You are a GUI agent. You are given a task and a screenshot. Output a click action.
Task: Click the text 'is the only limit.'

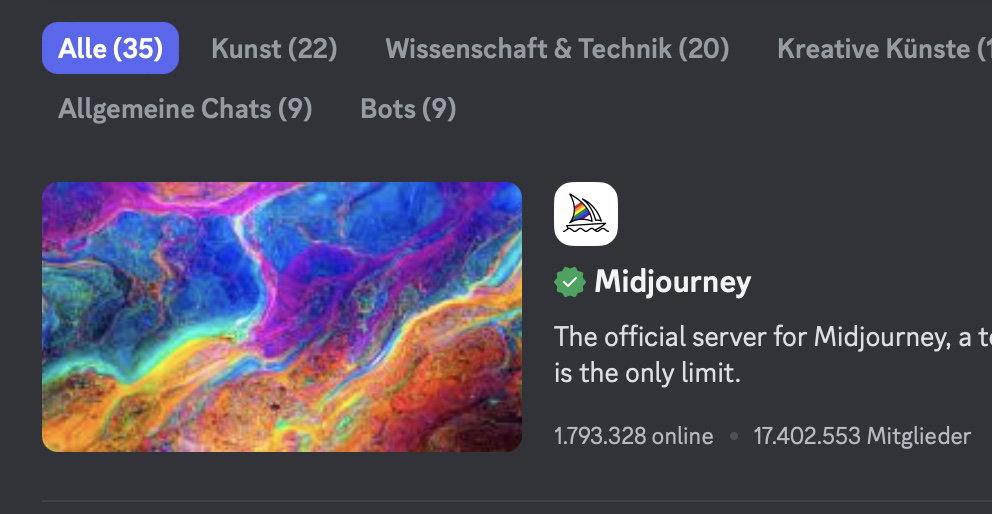click(647, 374)
